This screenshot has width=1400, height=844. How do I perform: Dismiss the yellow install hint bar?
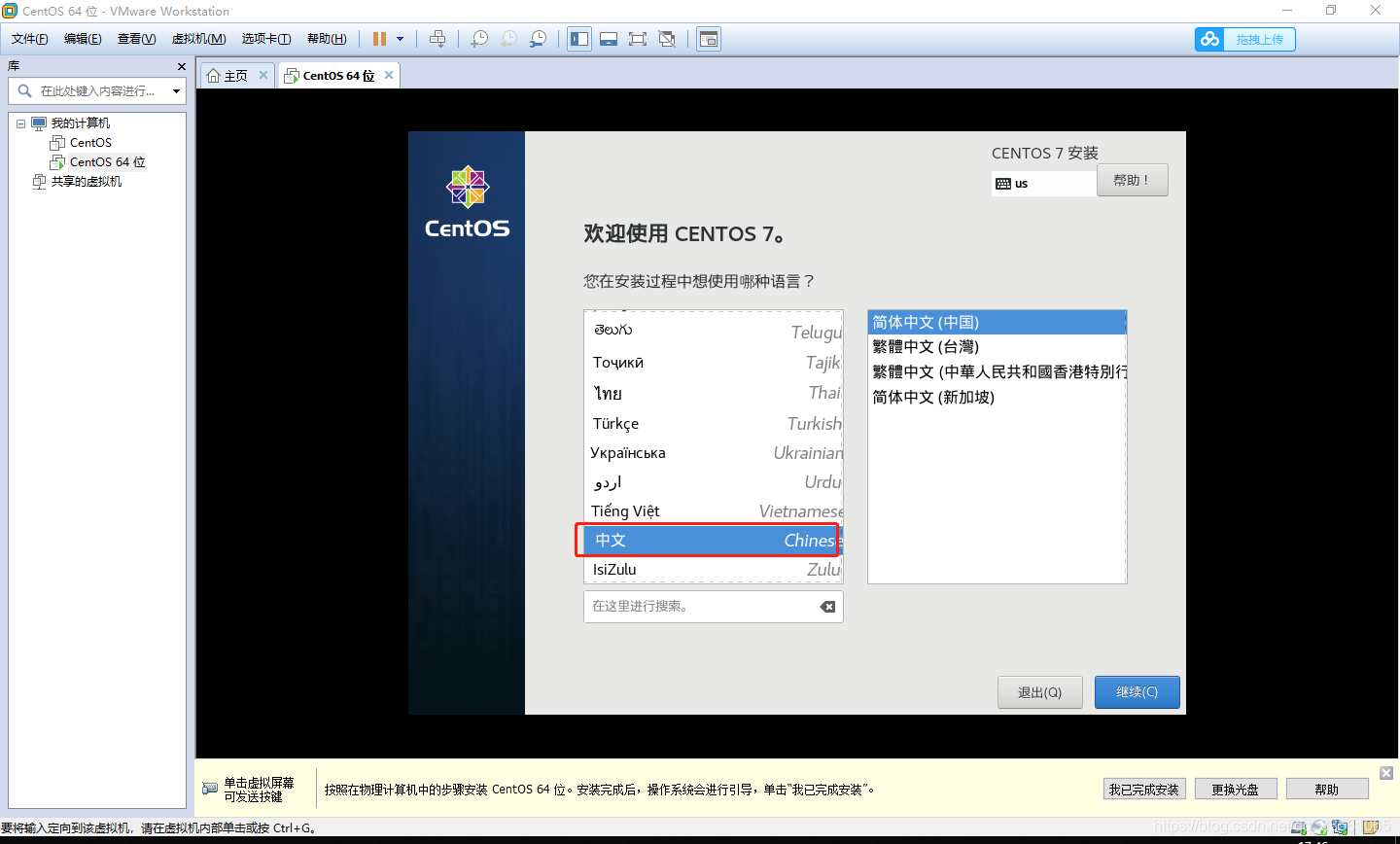[1386, 773]
